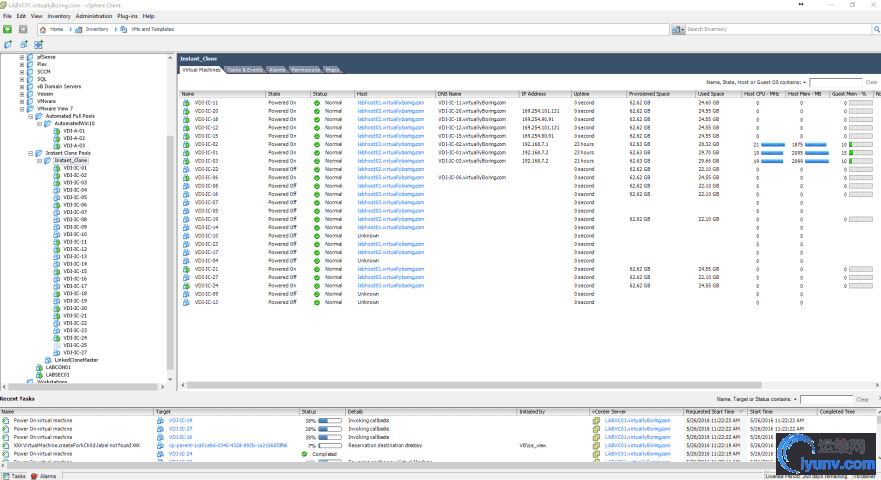
Task: Collapse the Instant Clone Pools folder
Action: [31, 153]
